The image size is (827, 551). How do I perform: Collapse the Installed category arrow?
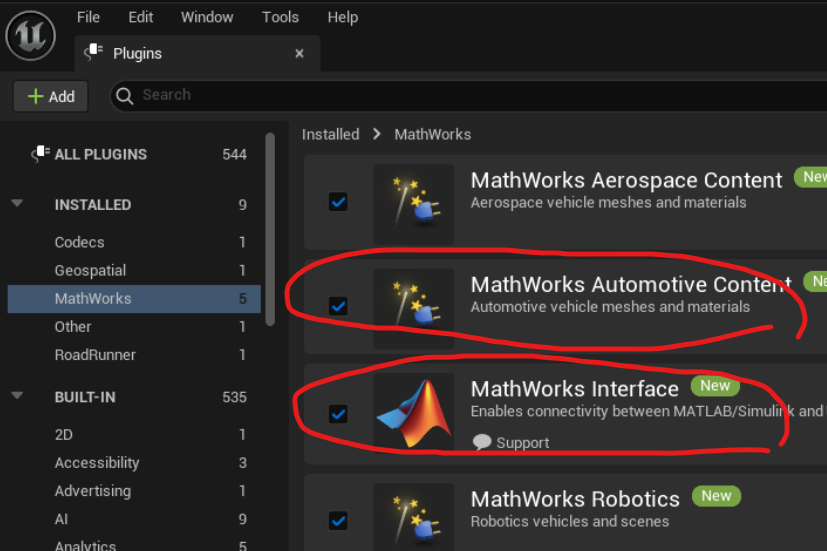[17, 204]
